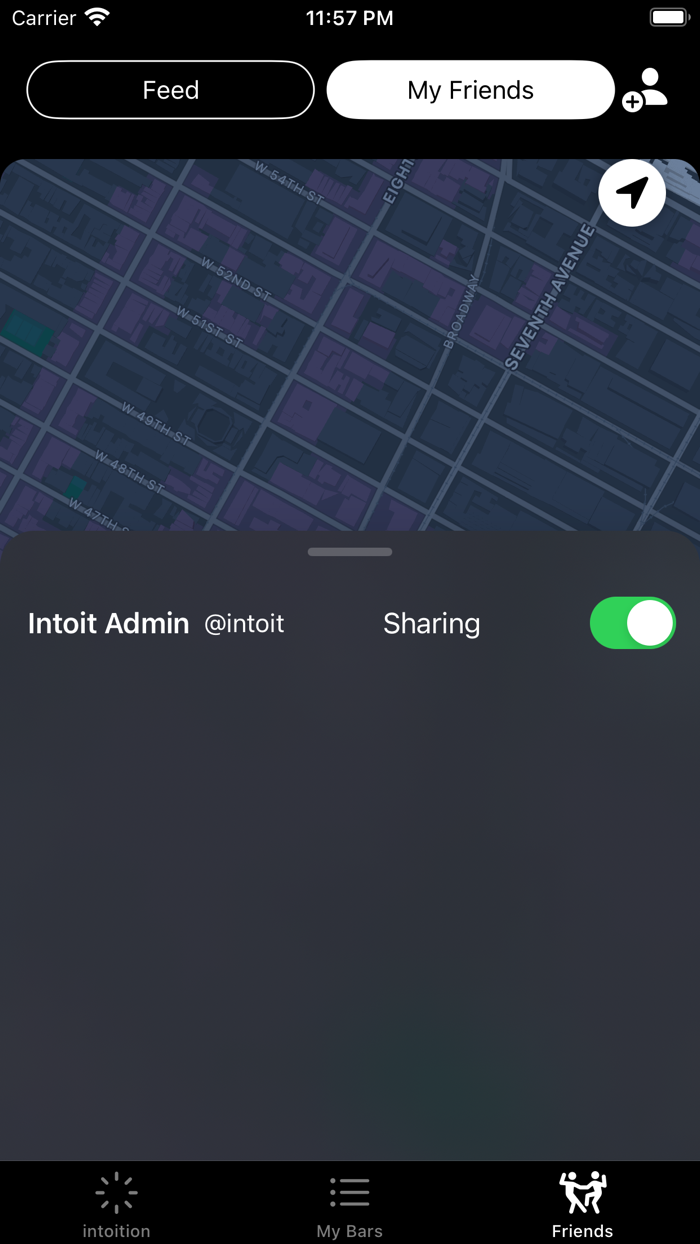Tap the Carrier label in status bar
The width and height of the screenshot is (700, 1244).
click(44, 18)
